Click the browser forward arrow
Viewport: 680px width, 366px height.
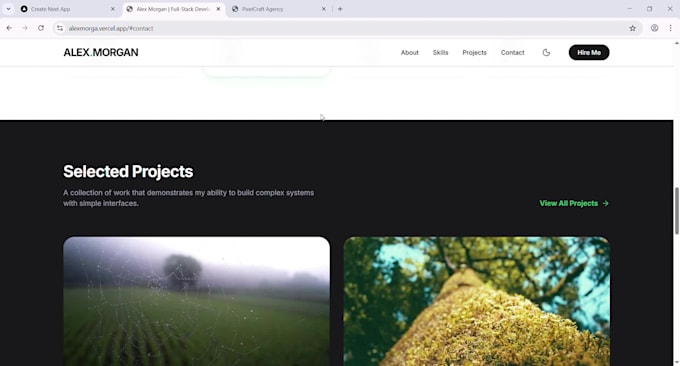tap(25, 28)
